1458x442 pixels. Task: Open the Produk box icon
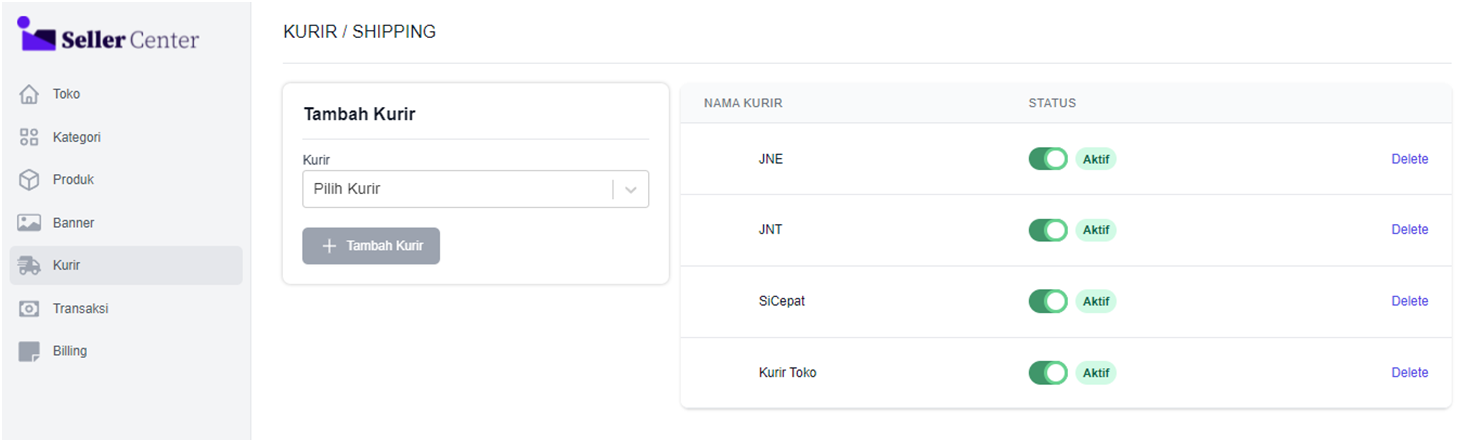pyautogui.click(x=29, y=180)
